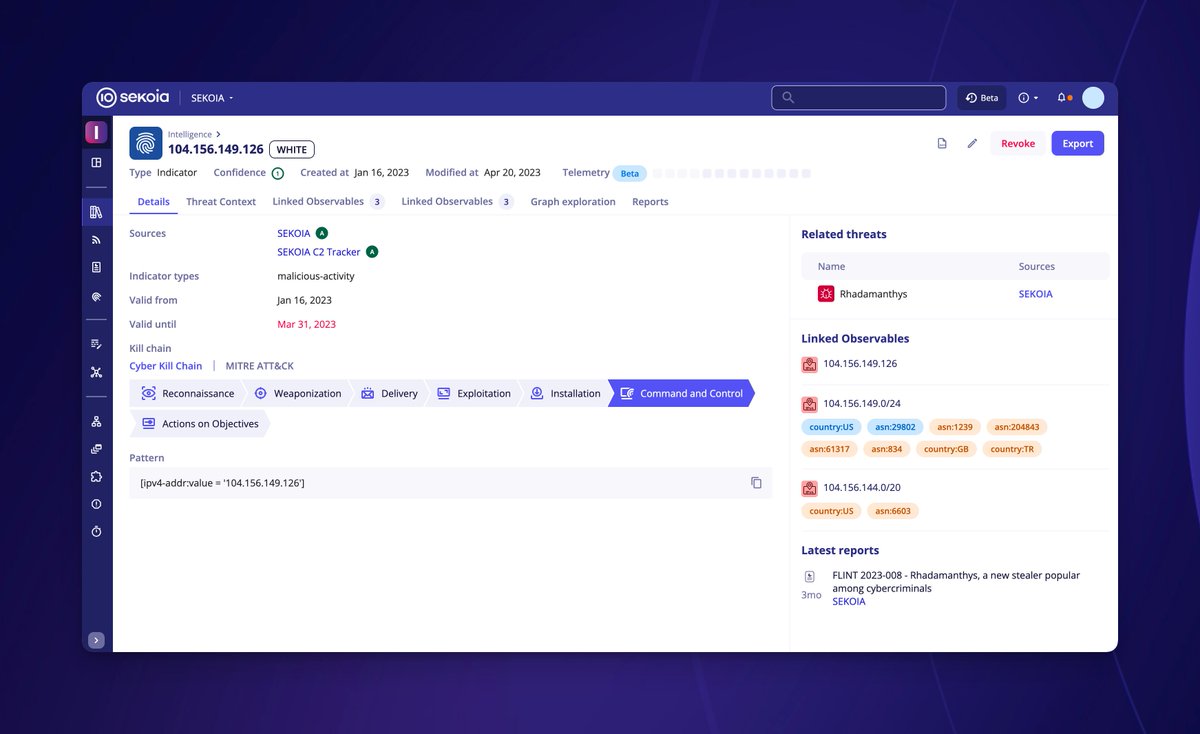The width and height of the screenshot is (1200, 734).
Task: Click the fingerprint indicator icon
Action: [x=146, y=143]
